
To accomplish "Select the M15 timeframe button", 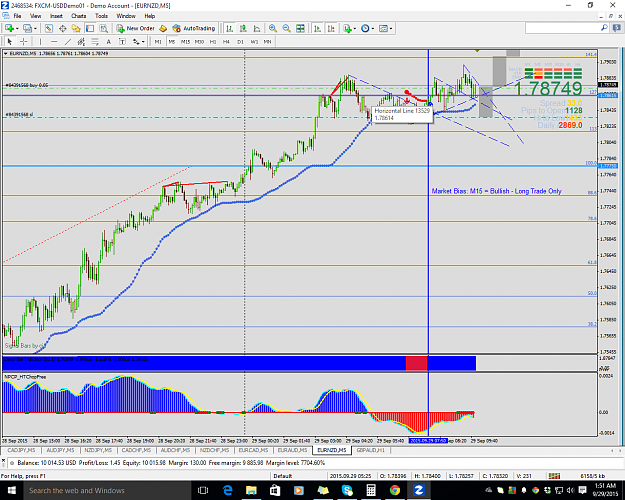I will pyautogui.click(x=185, y=41).
